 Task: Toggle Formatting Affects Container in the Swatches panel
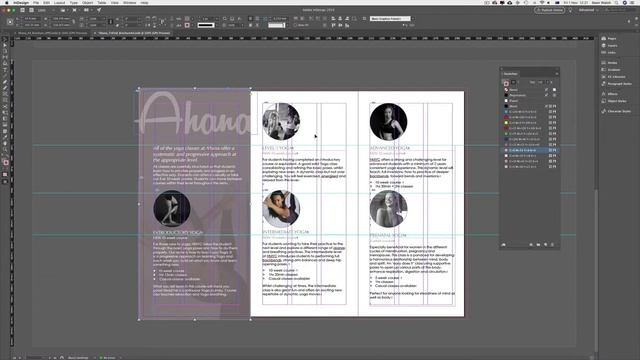click(x=513, y=82)
